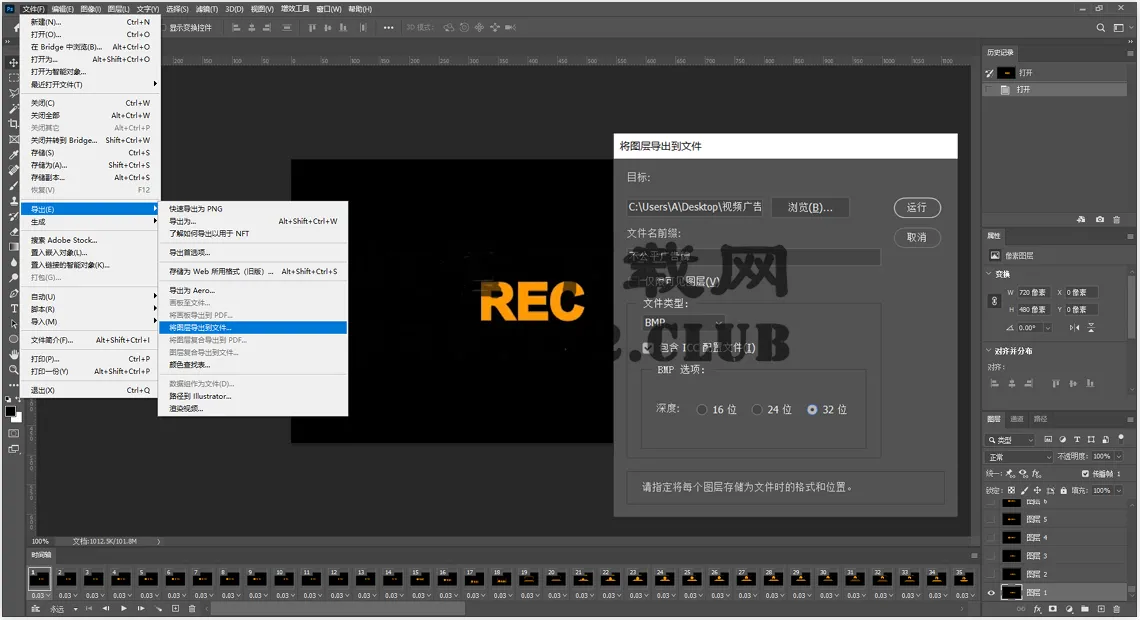Delete layer using Layers panel trash icon
The height and width of the screenshot is (620, 1140).
pos(1117,609)
